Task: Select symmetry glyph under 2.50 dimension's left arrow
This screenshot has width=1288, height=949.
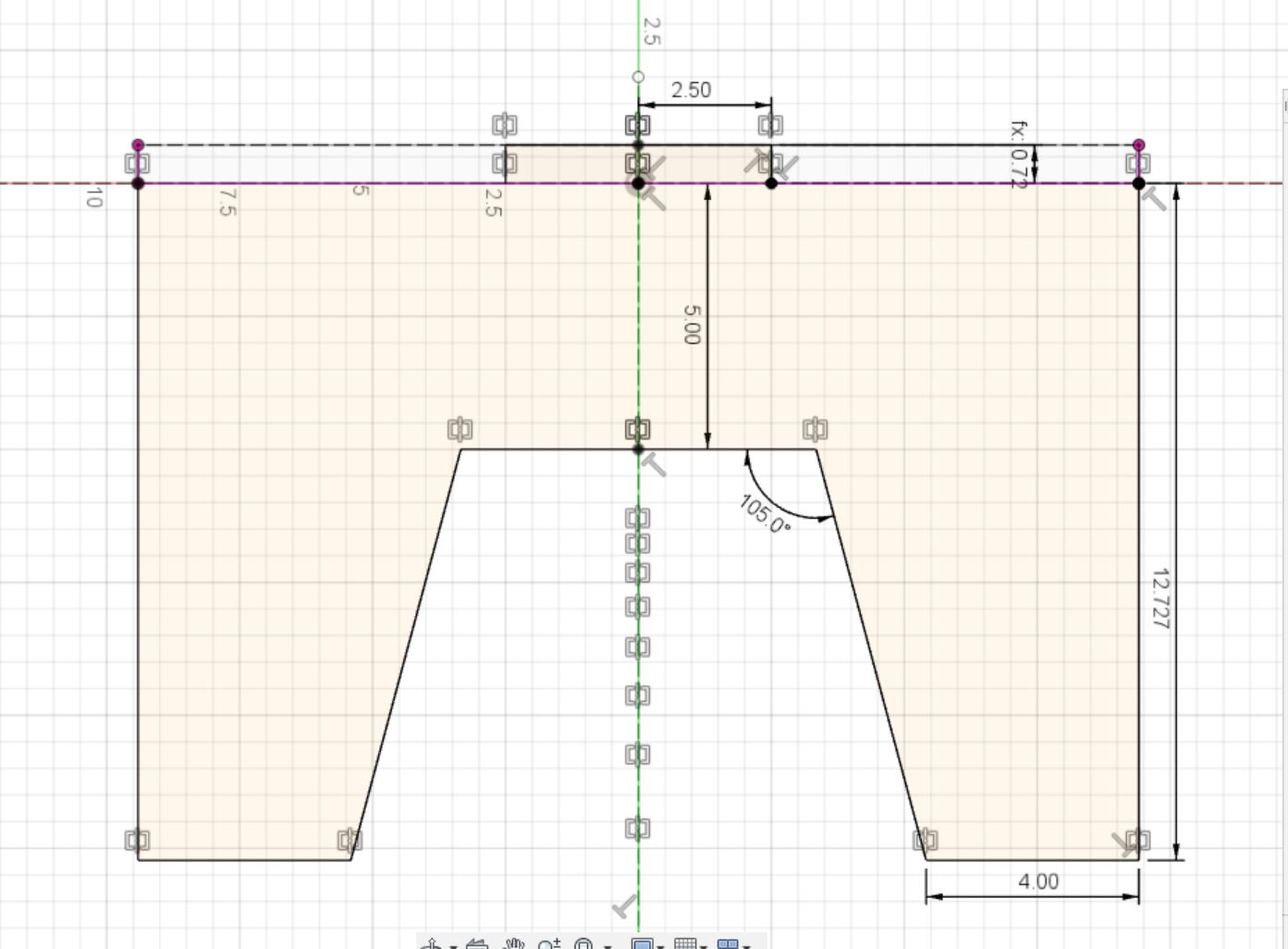Action: point(637,125)
